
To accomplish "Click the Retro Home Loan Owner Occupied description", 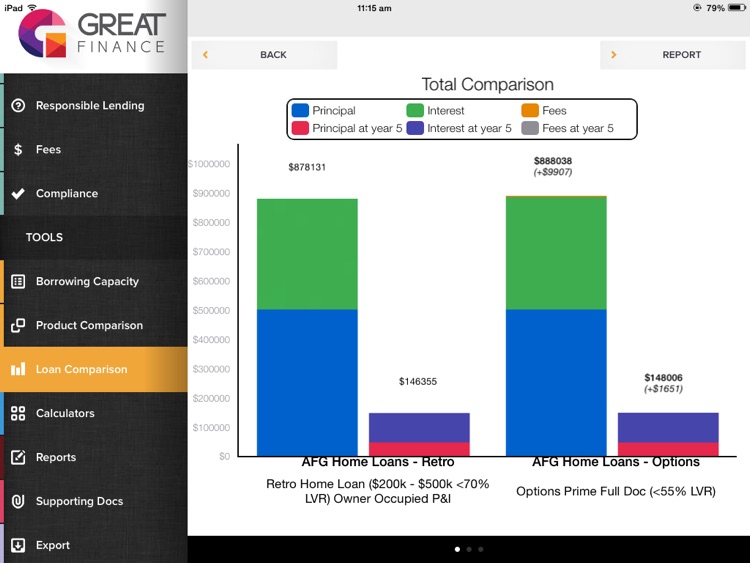I will point(378,491).
